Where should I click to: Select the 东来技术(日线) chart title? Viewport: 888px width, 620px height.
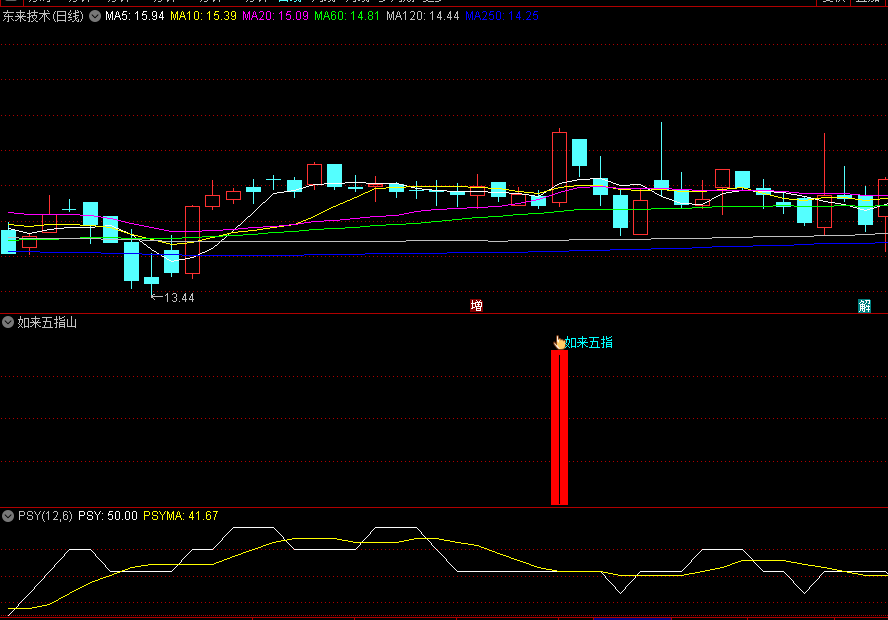43,16
